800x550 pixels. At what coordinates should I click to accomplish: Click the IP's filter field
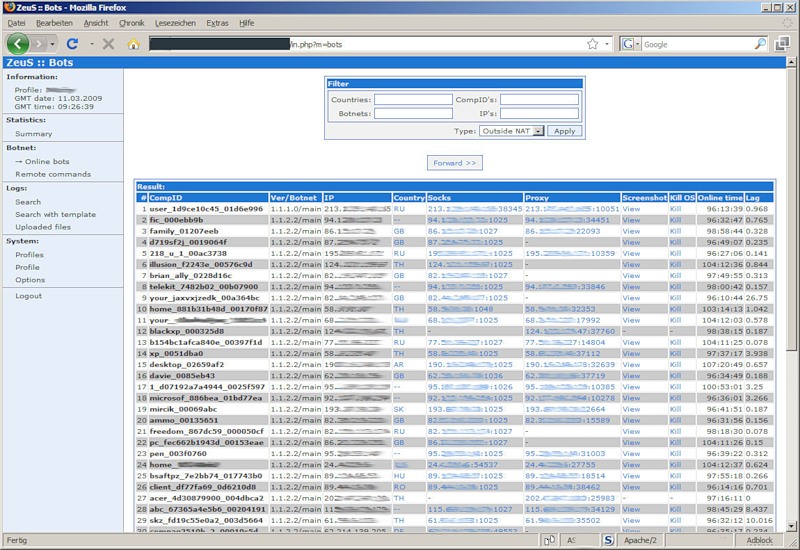539,113
